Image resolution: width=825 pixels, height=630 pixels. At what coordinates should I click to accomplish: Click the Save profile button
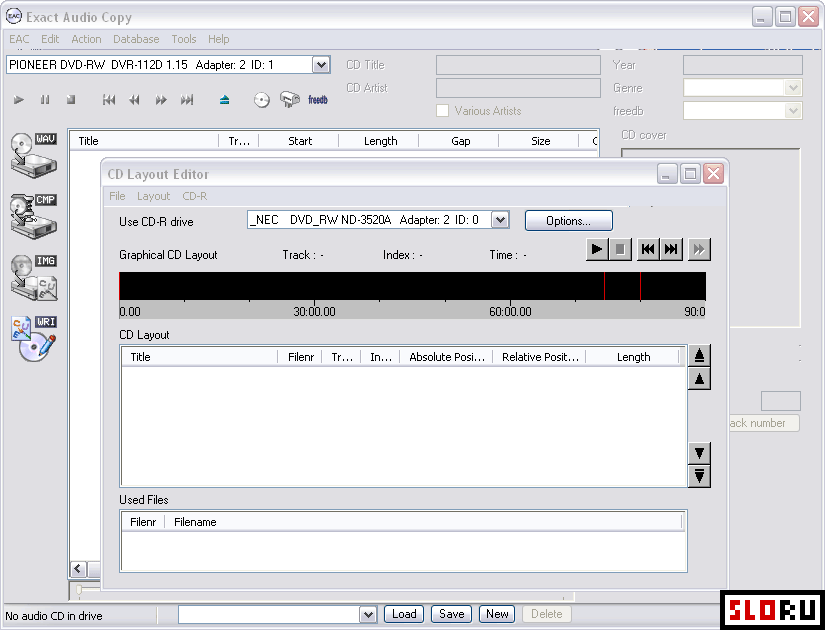coord(451,614)
